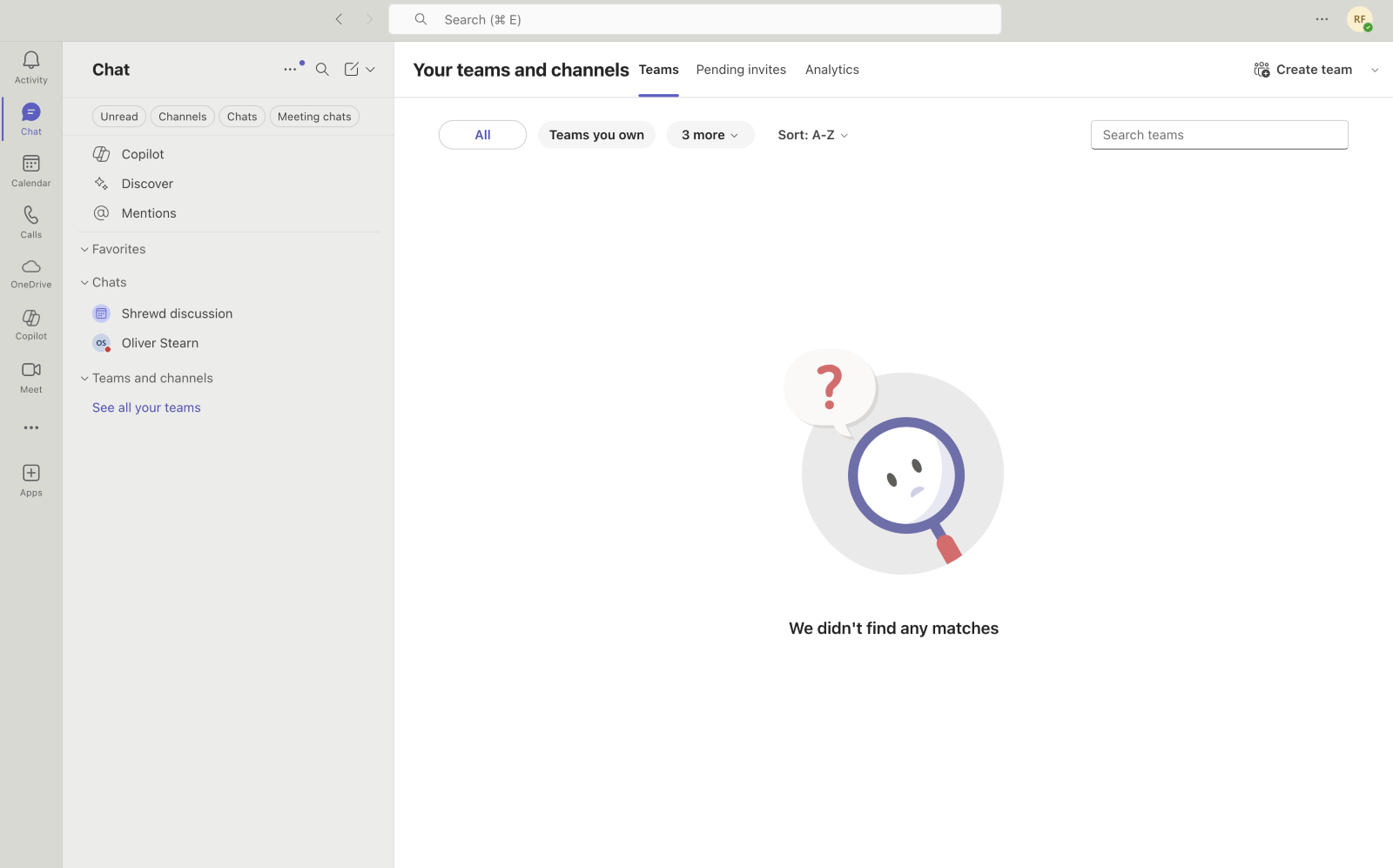Toggle the Meeting chats filter chip
The height and width of the screenshot is (868, 1393).
coord(314,117)
